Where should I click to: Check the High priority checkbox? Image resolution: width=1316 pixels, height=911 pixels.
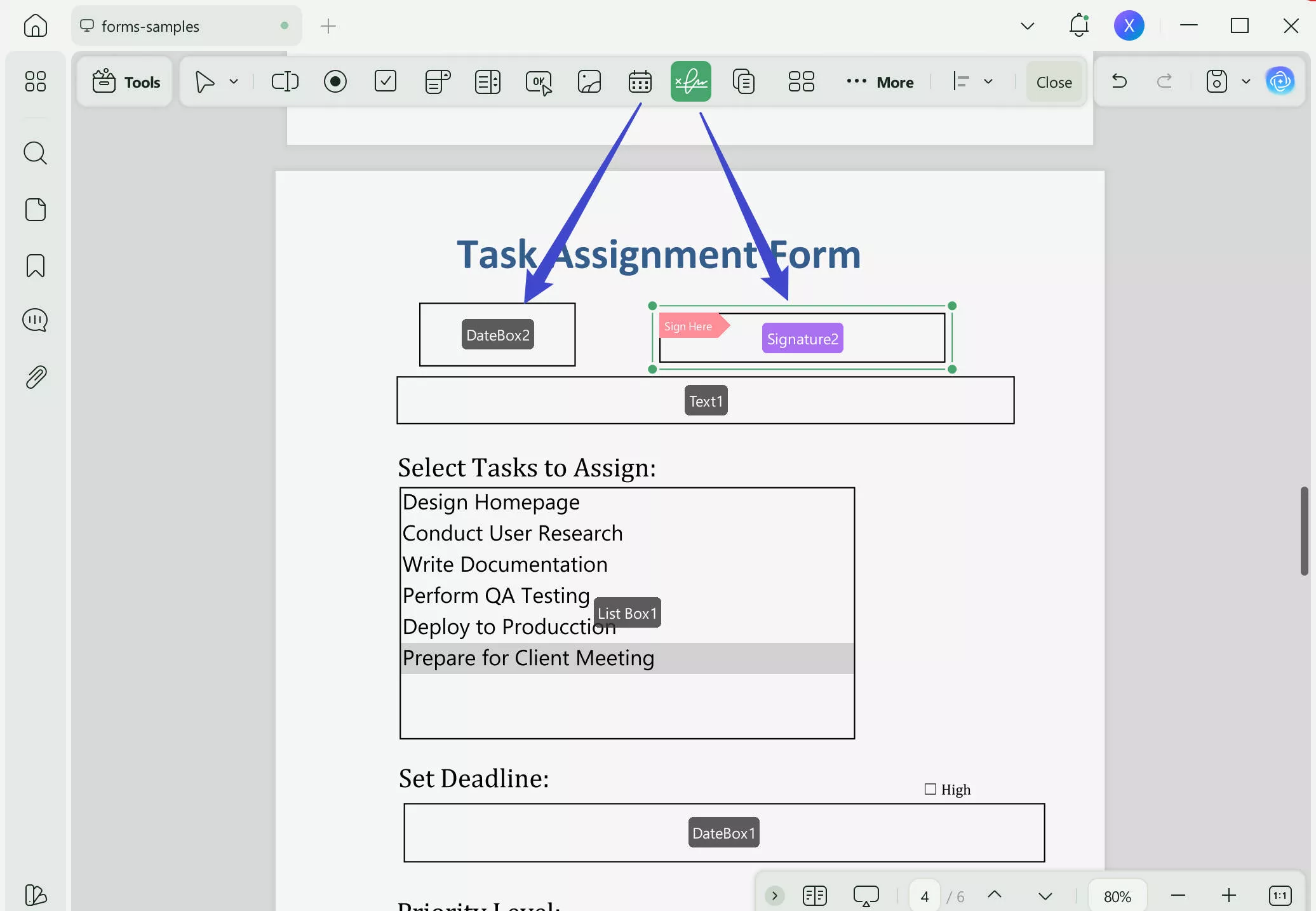[x=930, y=789]
